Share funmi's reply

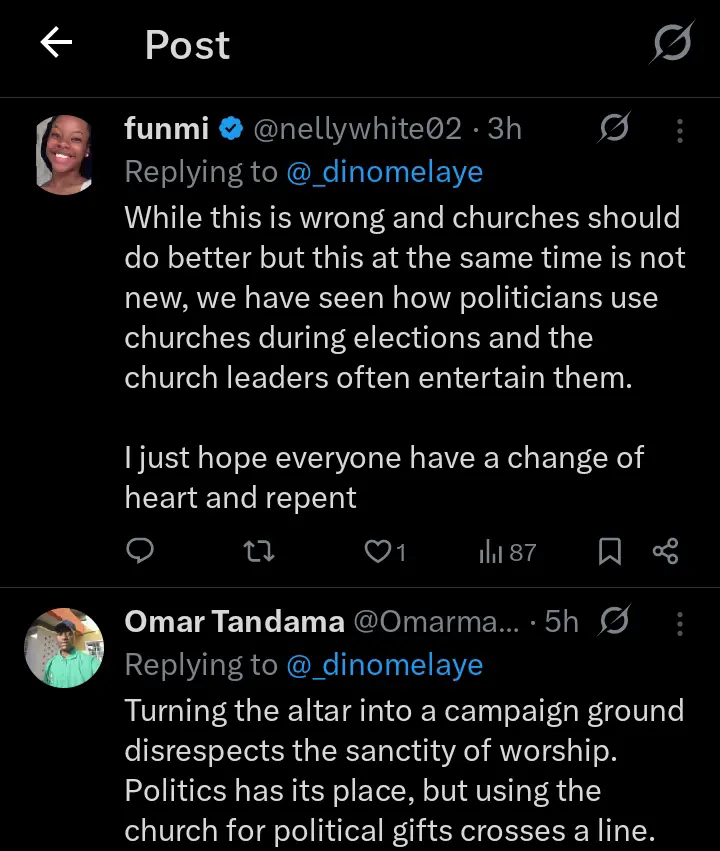(x=665, y=551)
